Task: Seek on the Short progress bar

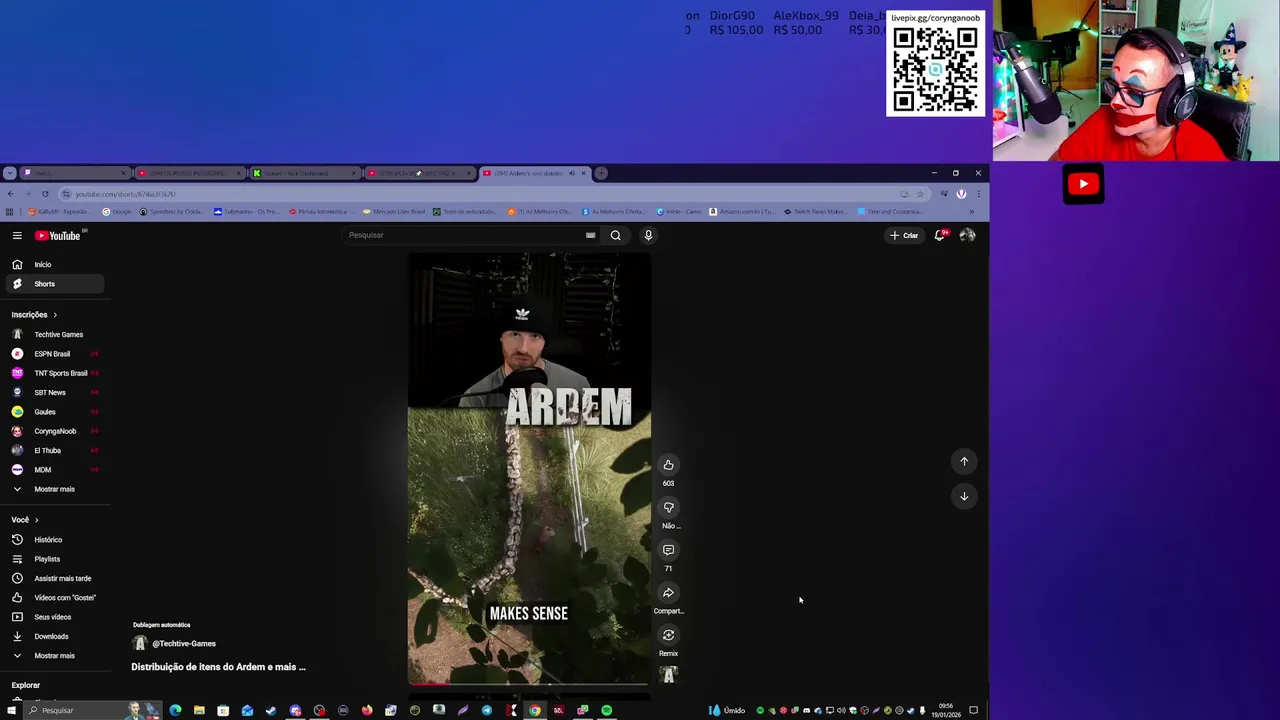Action: coord(529,684)
